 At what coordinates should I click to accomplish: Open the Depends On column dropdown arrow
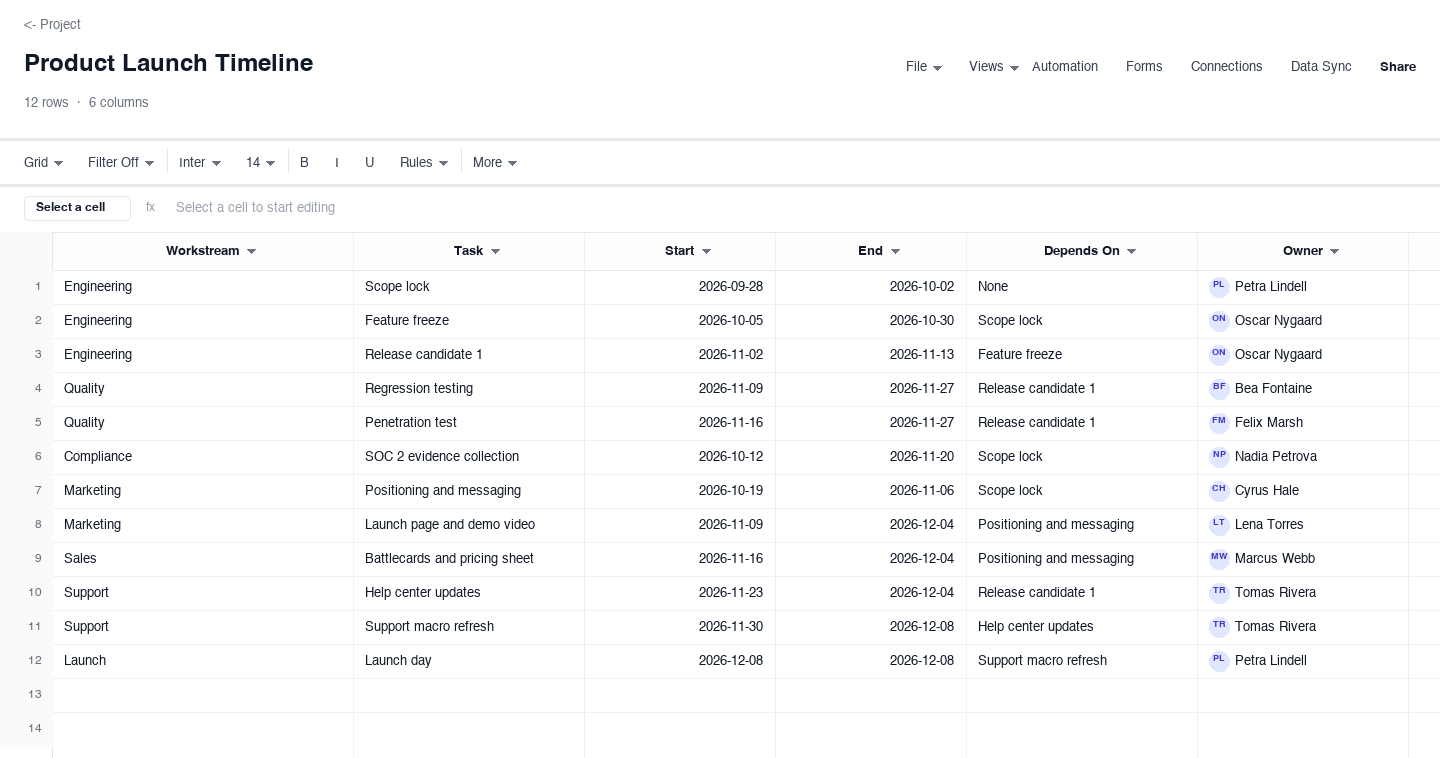coord(1131,252)
